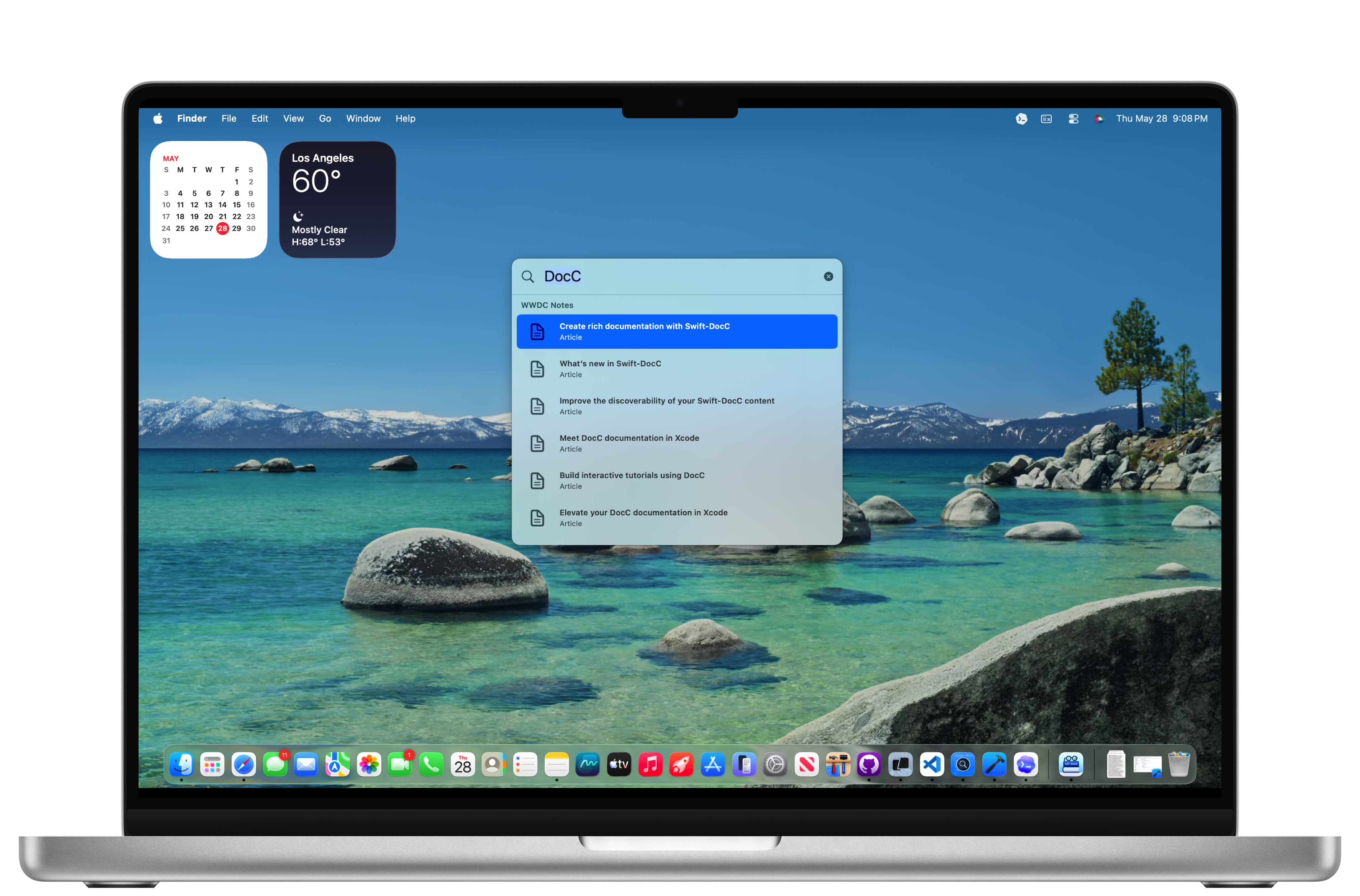
Task: Open Visual Studio Code in the Dock
Action: pyautogui.click(x=931, y=764)
